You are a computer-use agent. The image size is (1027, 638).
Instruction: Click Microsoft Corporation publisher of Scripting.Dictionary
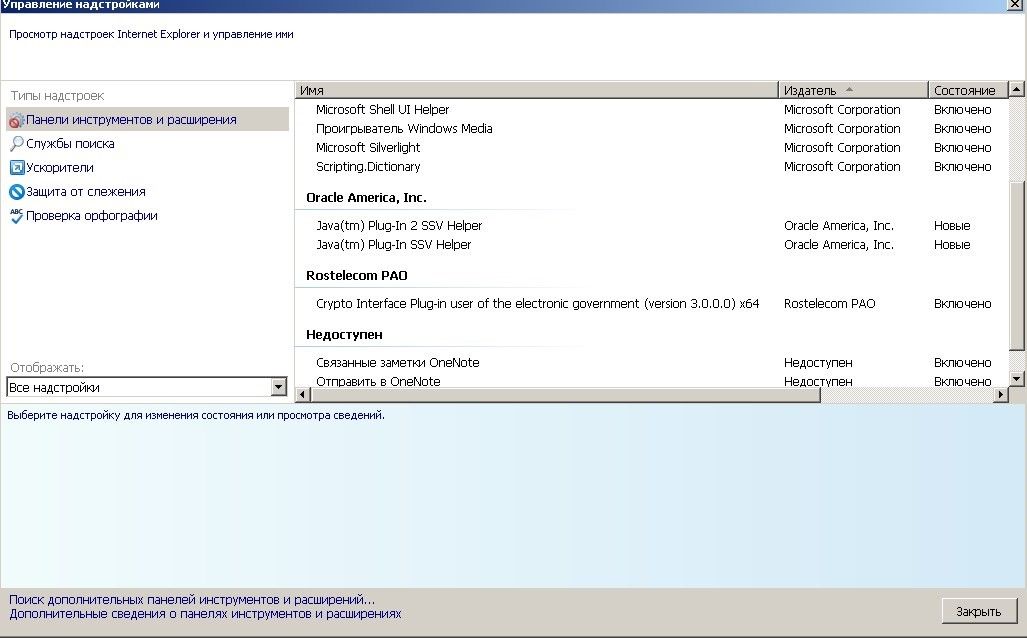coord(842,166)
